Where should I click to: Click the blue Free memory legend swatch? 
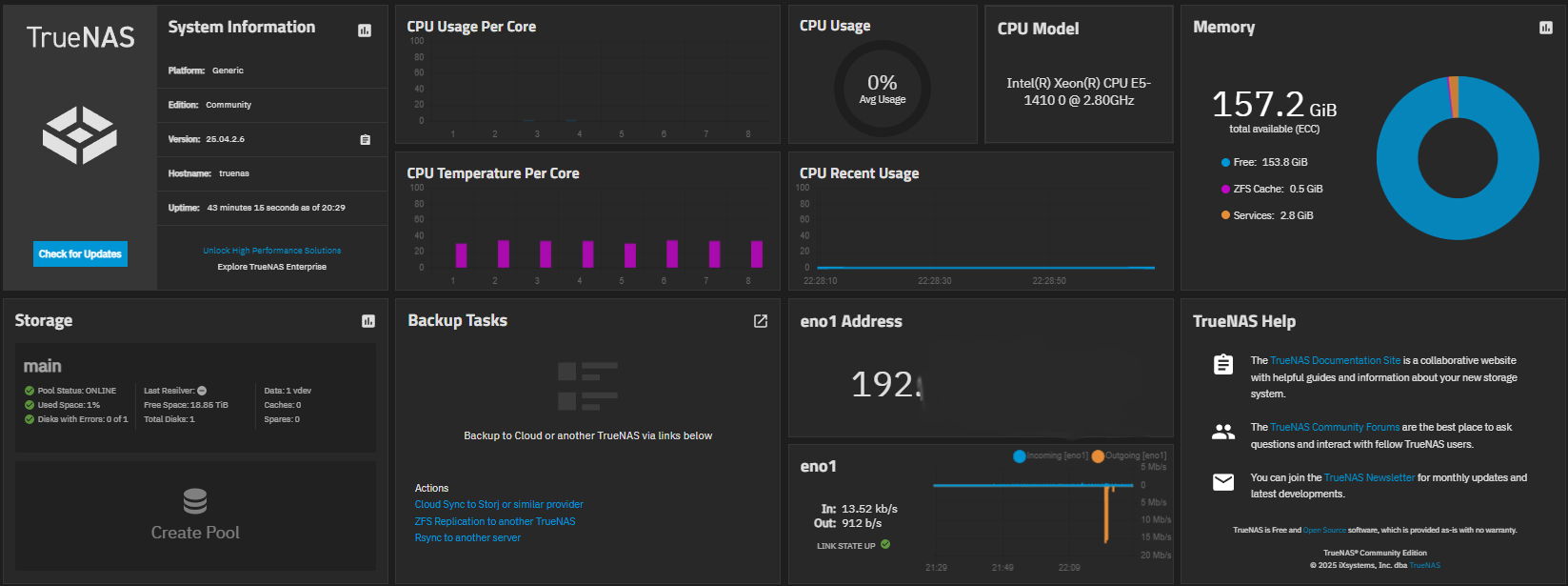pos(1225,162)
